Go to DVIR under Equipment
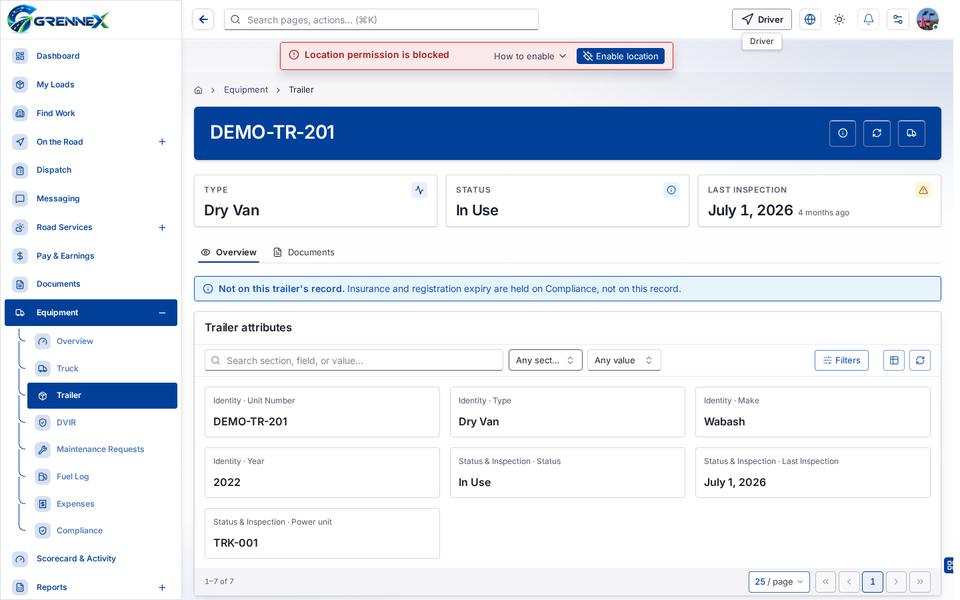The image size is (960, 600). tap(102, 422)
